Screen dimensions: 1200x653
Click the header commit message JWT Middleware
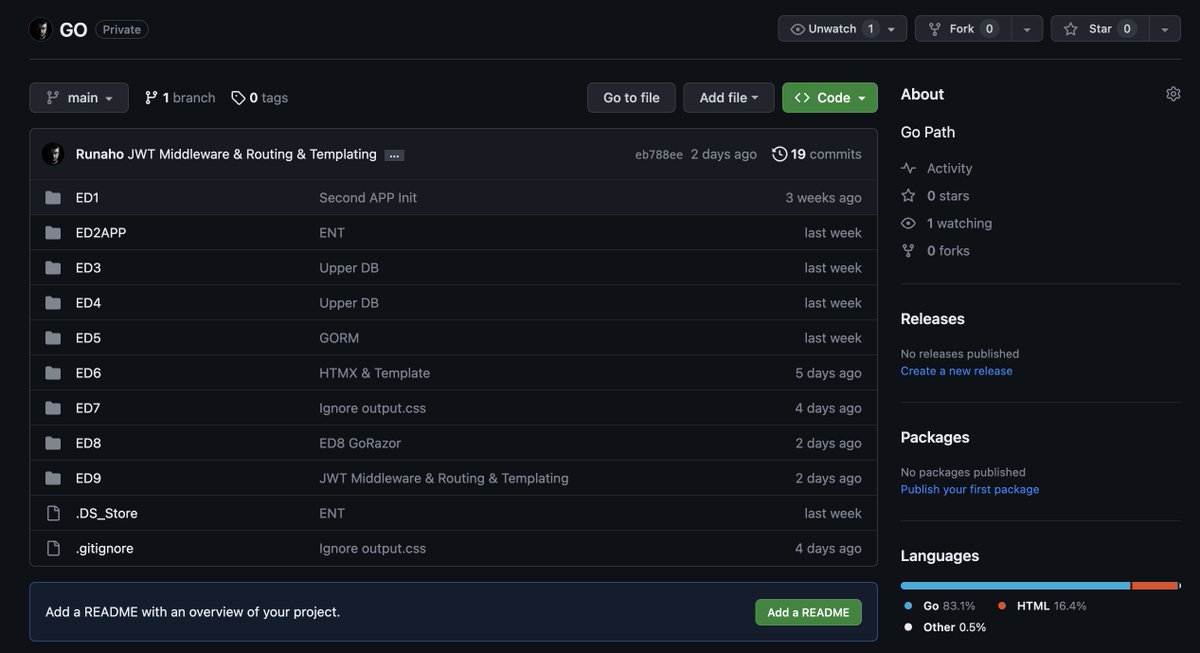coord(252,154)
